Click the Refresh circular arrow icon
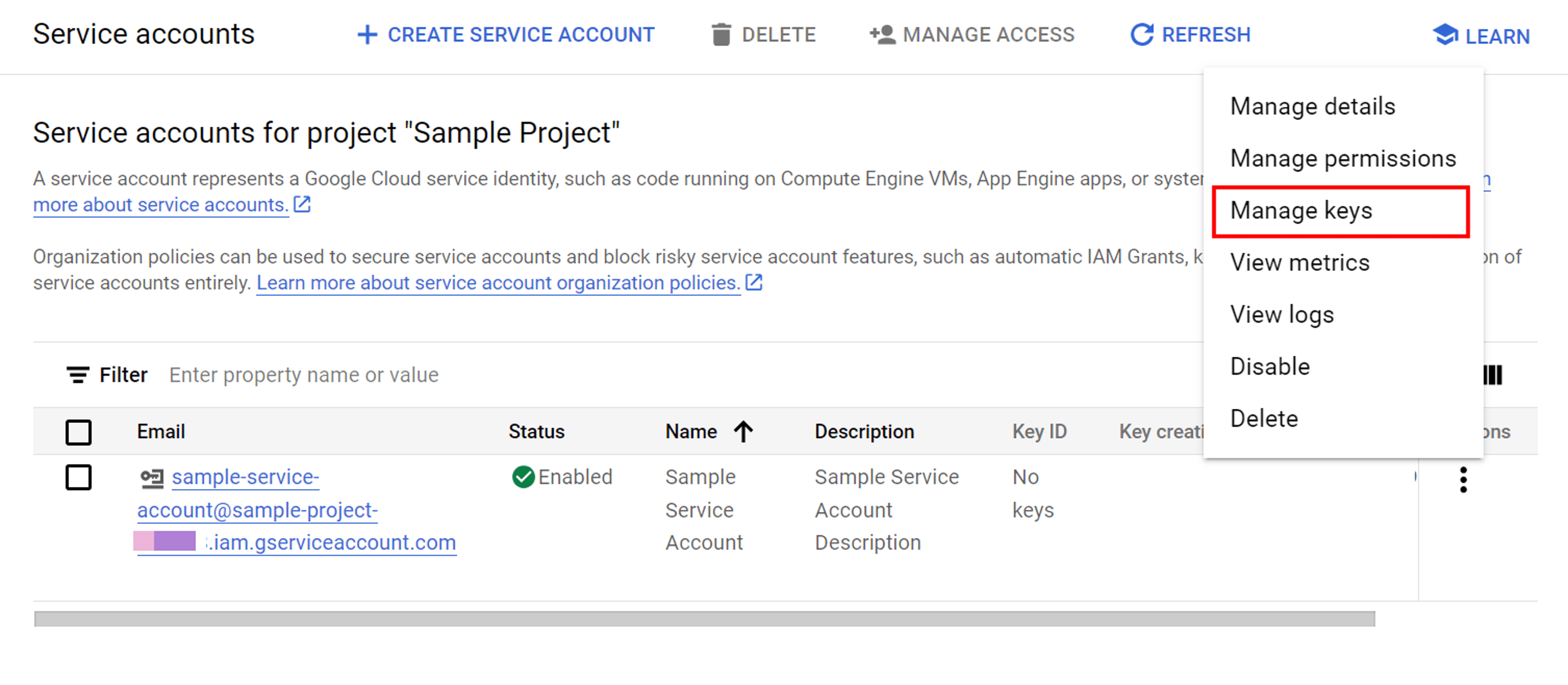The height and width of the screenshot is (685, 1568). 1142,35
